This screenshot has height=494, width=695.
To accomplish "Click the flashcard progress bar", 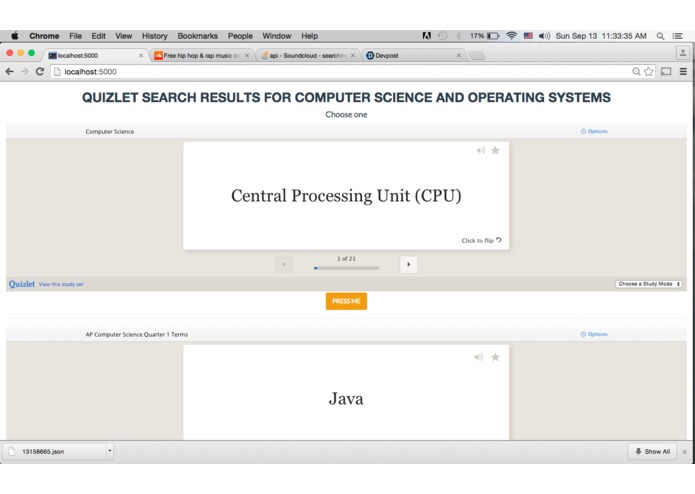I will pos(346,268).
